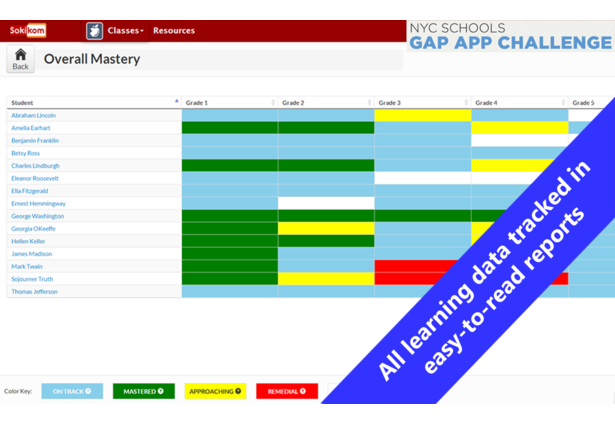Image resolution: width=615 pixels, height=424 pixels.
Task: Click Ernest Hemmingway's white Grade 2 cell
Action: (326, 203)
